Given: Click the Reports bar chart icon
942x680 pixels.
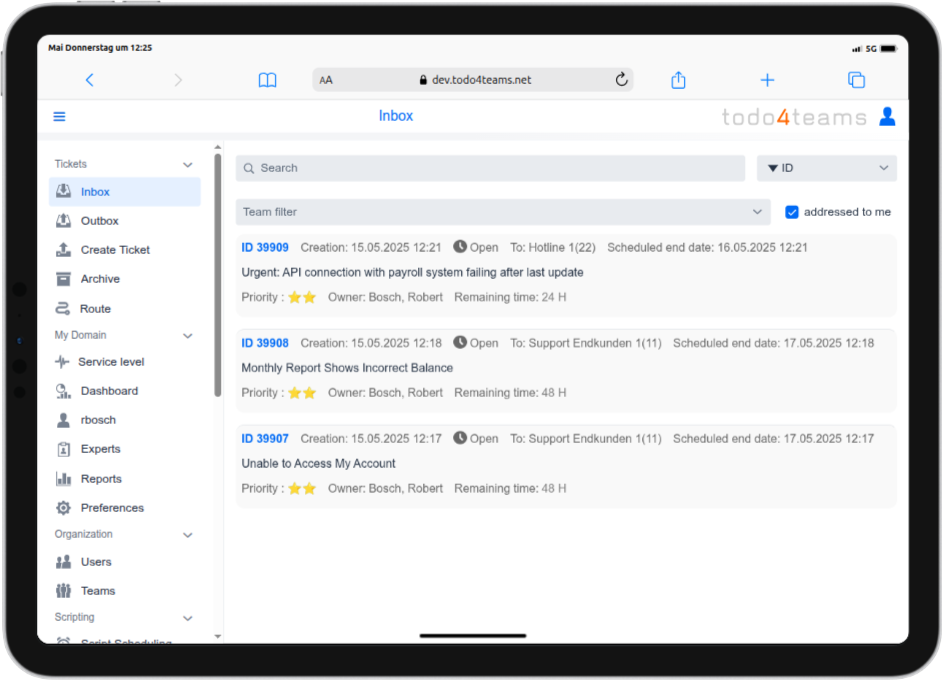Looking at the screenshot, I should click(63, 479).
